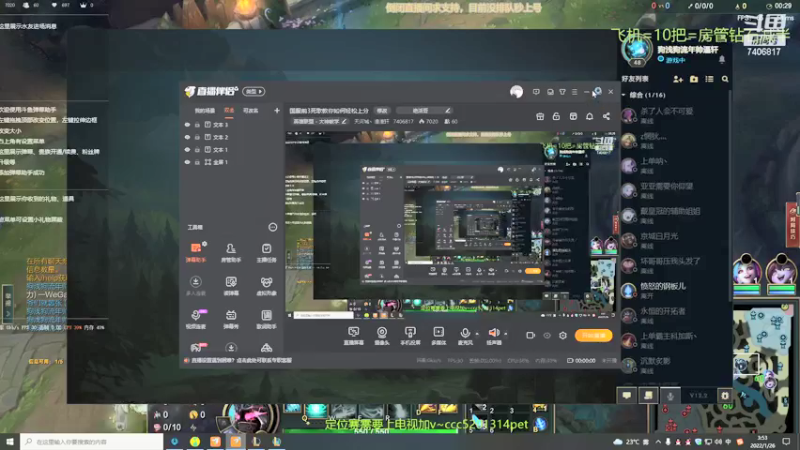
Task: Open the multi-person link tool with download arrow
Action: (x=196, y=286)
